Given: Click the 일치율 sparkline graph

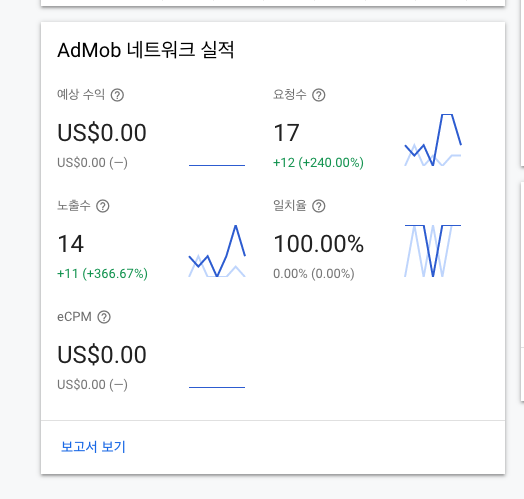Looking at the screenshot, I should pos(433,251).
